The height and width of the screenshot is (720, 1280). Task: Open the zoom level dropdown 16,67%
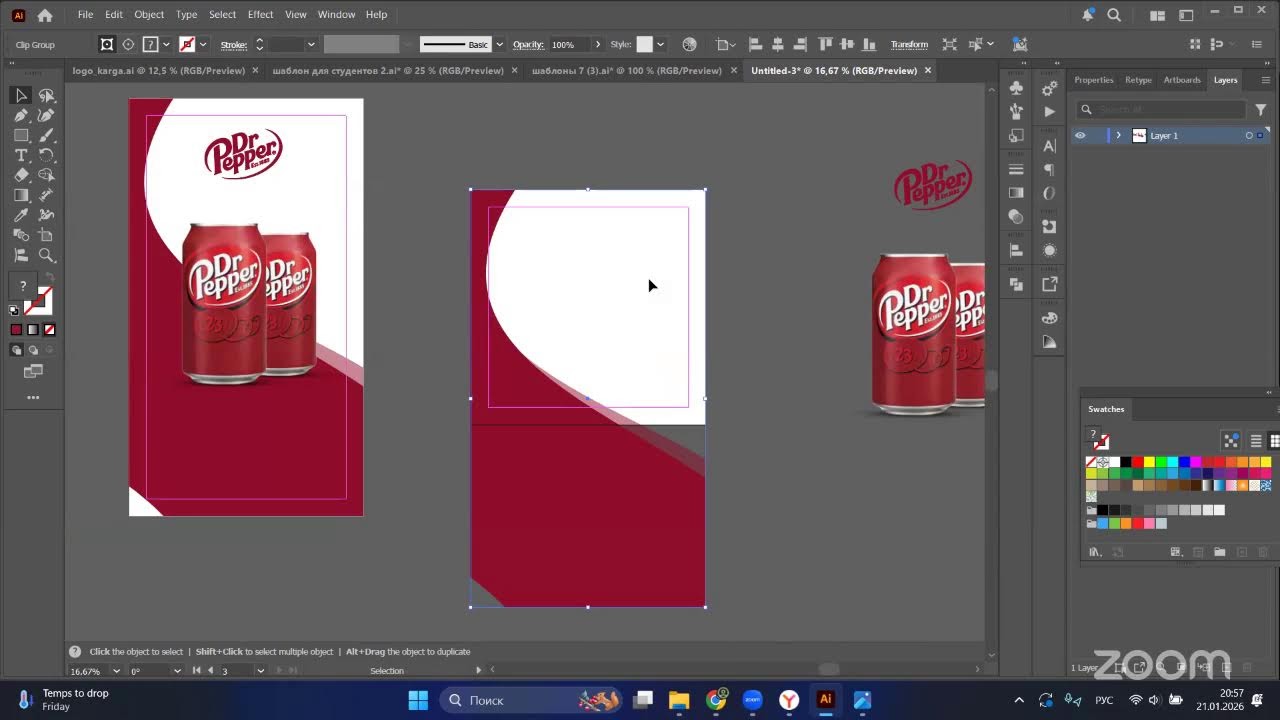click(116, 671)
